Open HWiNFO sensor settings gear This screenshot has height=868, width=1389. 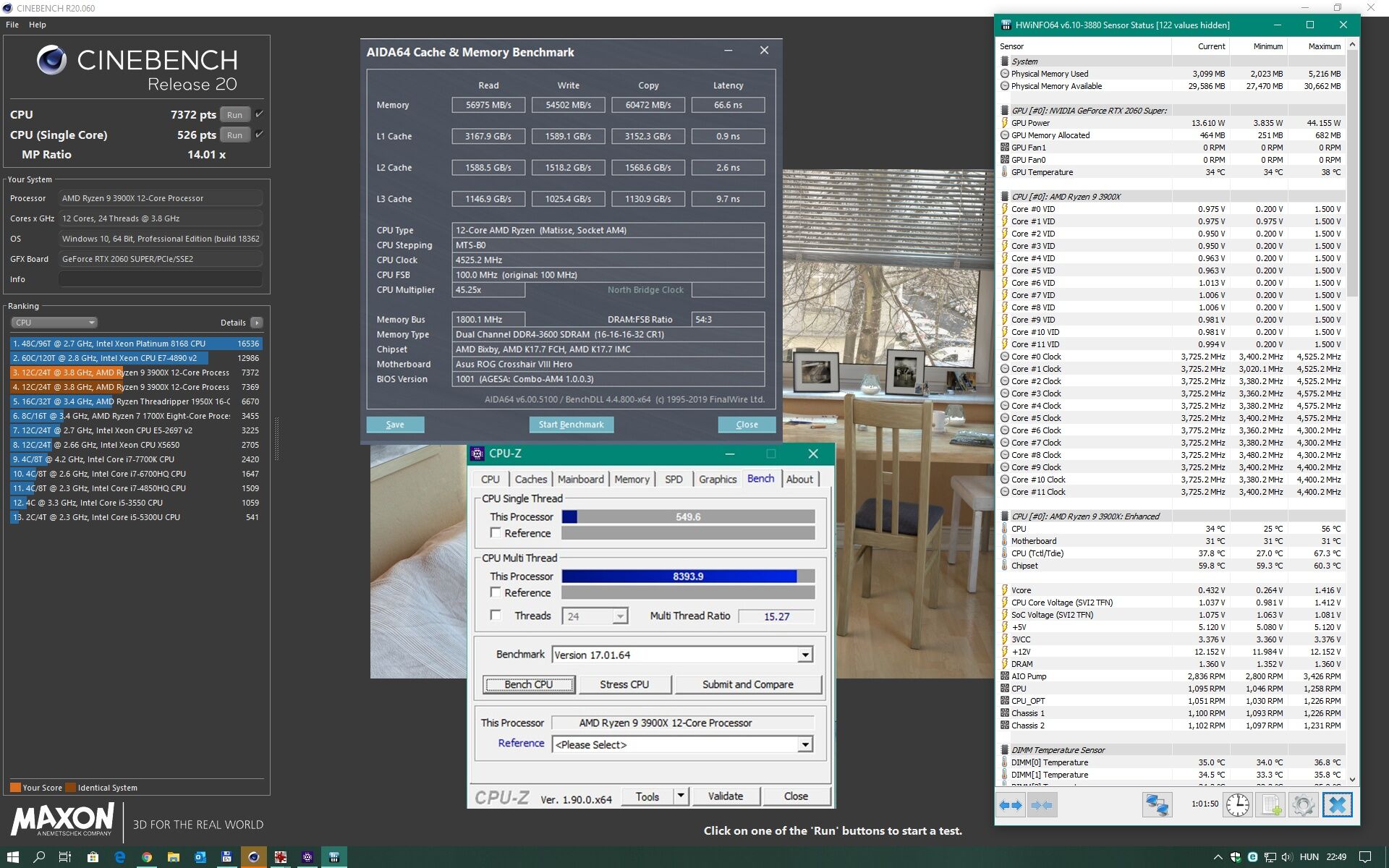(x=1303, y=805)
